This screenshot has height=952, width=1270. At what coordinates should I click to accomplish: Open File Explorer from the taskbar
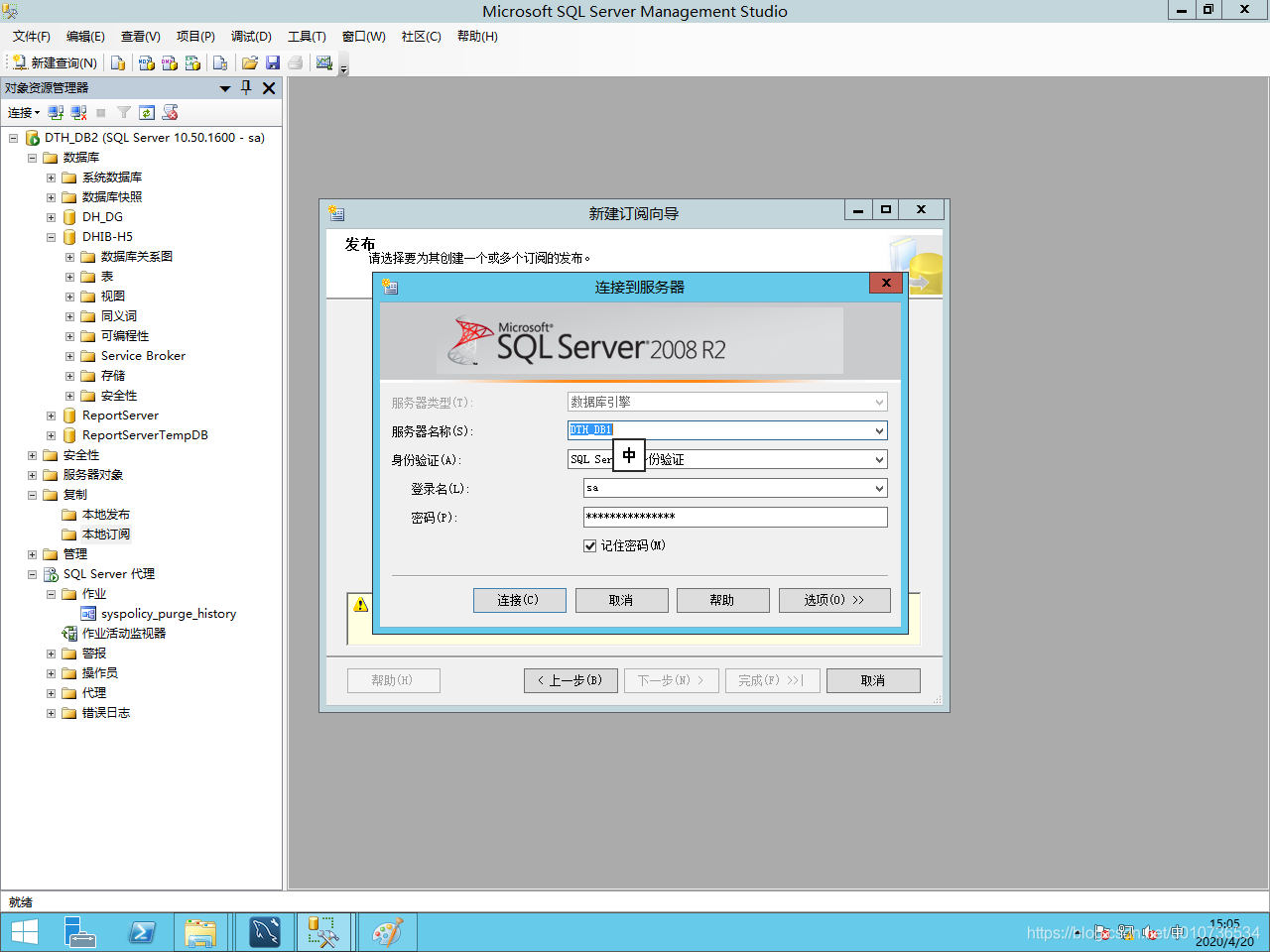tap(200, 931)
